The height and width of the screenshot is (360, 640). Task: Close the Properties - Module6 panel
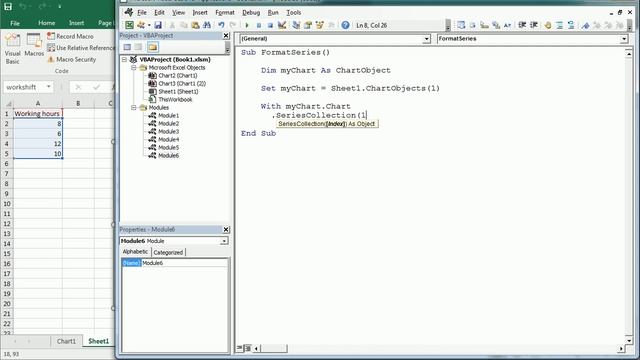coord(226,230)
